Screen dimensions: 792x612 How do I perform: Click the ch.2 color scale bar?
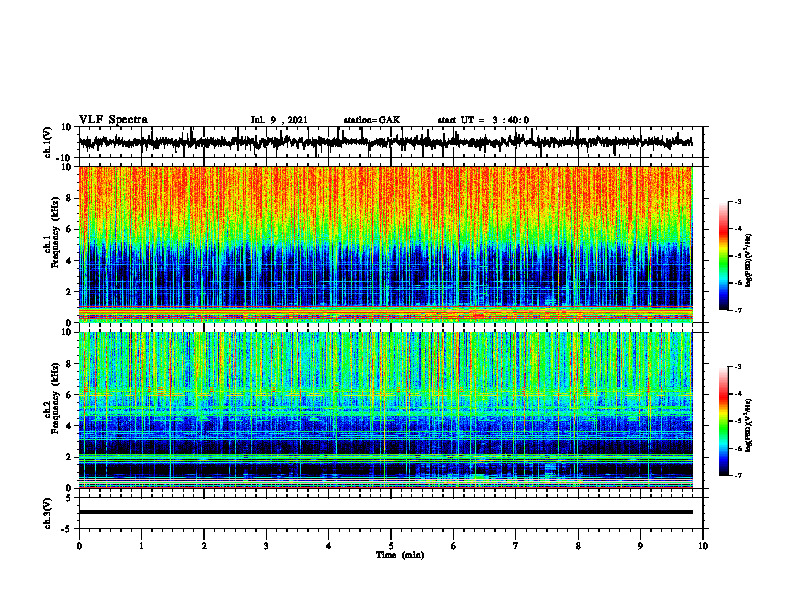723,421
